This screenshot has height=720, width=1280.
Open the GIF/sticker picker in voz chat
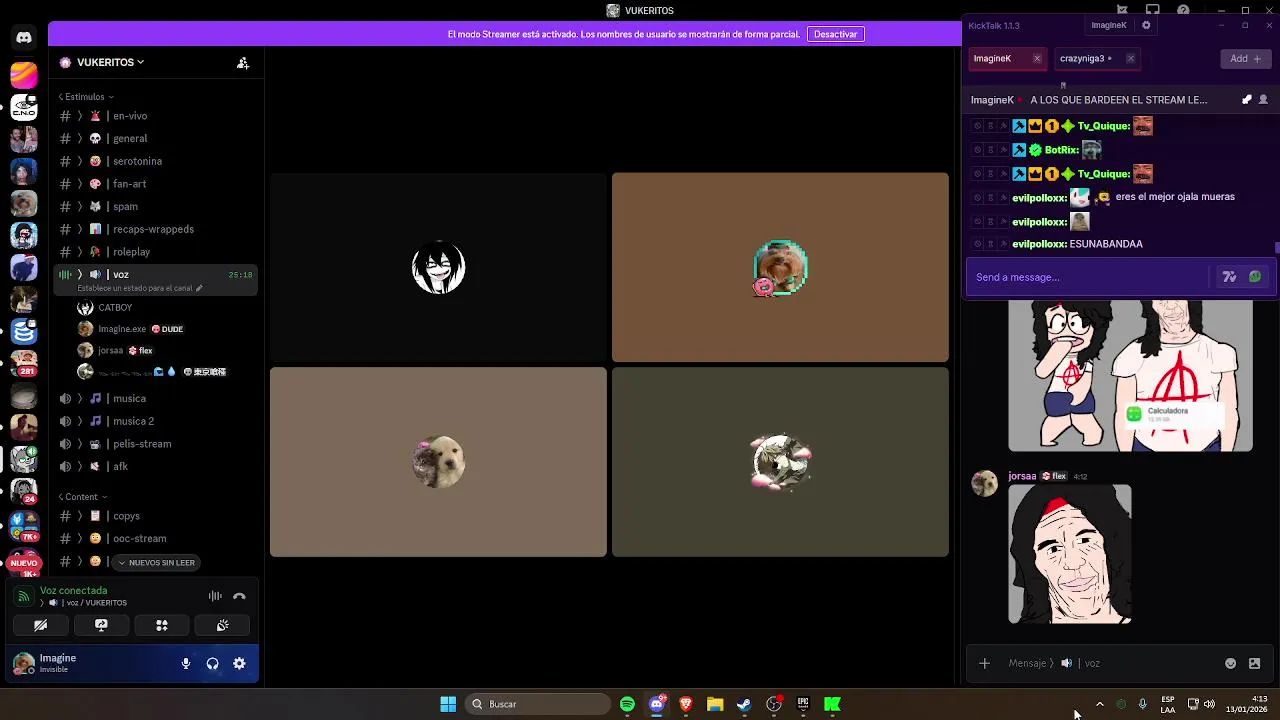(x=1255, y=663)
